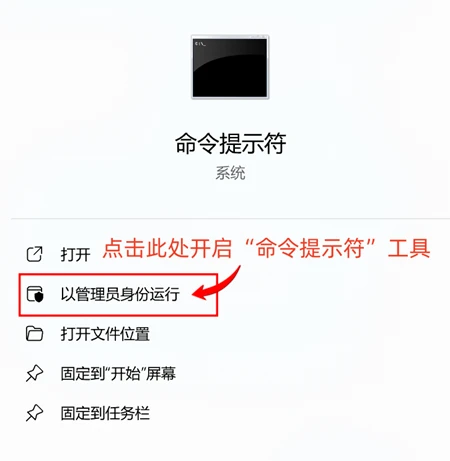The image size is (450, 461).
Task: Select 打开文件位置 option
Action: tap(105, 334)
